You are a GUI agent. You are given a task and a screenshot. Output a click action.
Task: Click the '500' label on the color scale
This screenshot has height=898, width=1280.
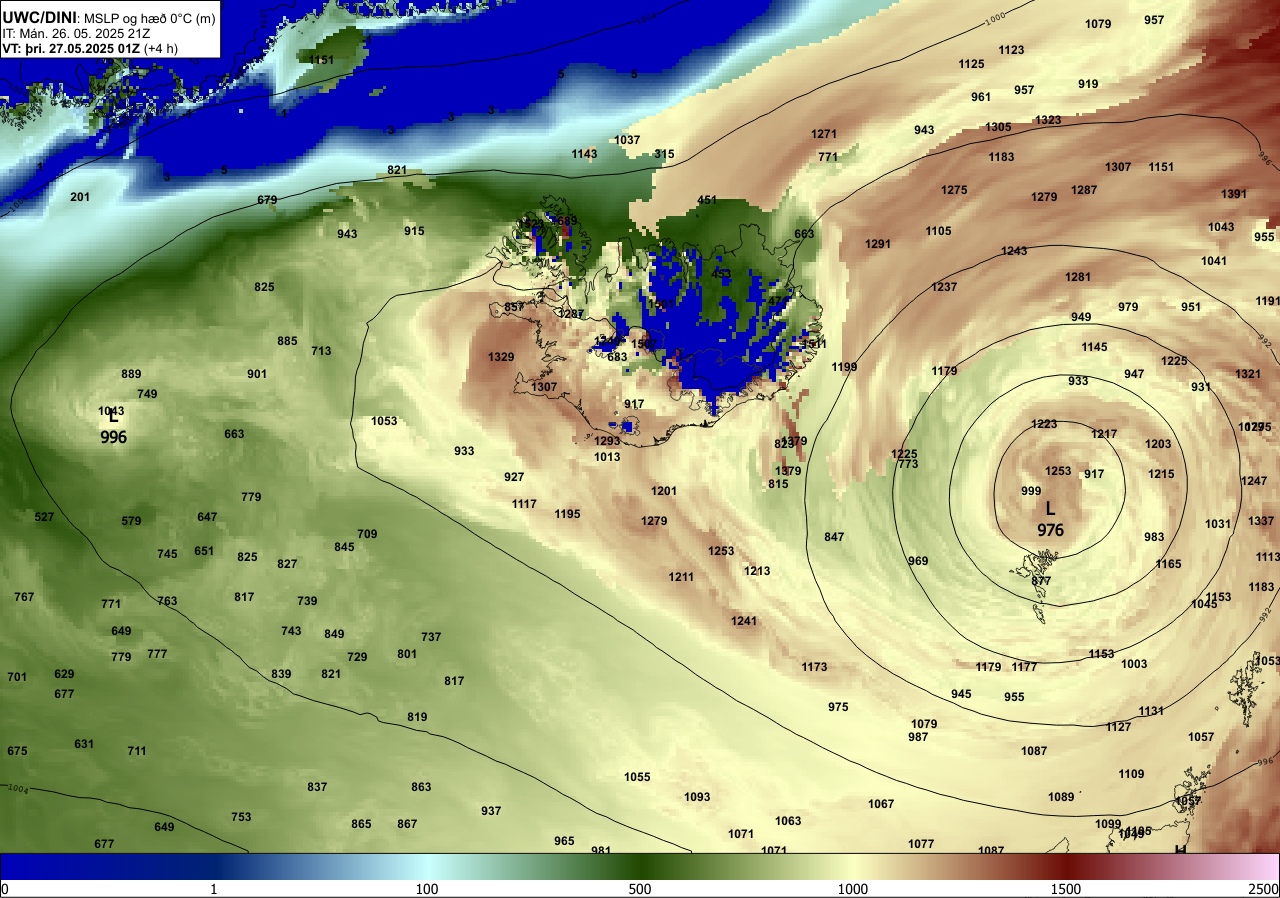click(640, 889)
